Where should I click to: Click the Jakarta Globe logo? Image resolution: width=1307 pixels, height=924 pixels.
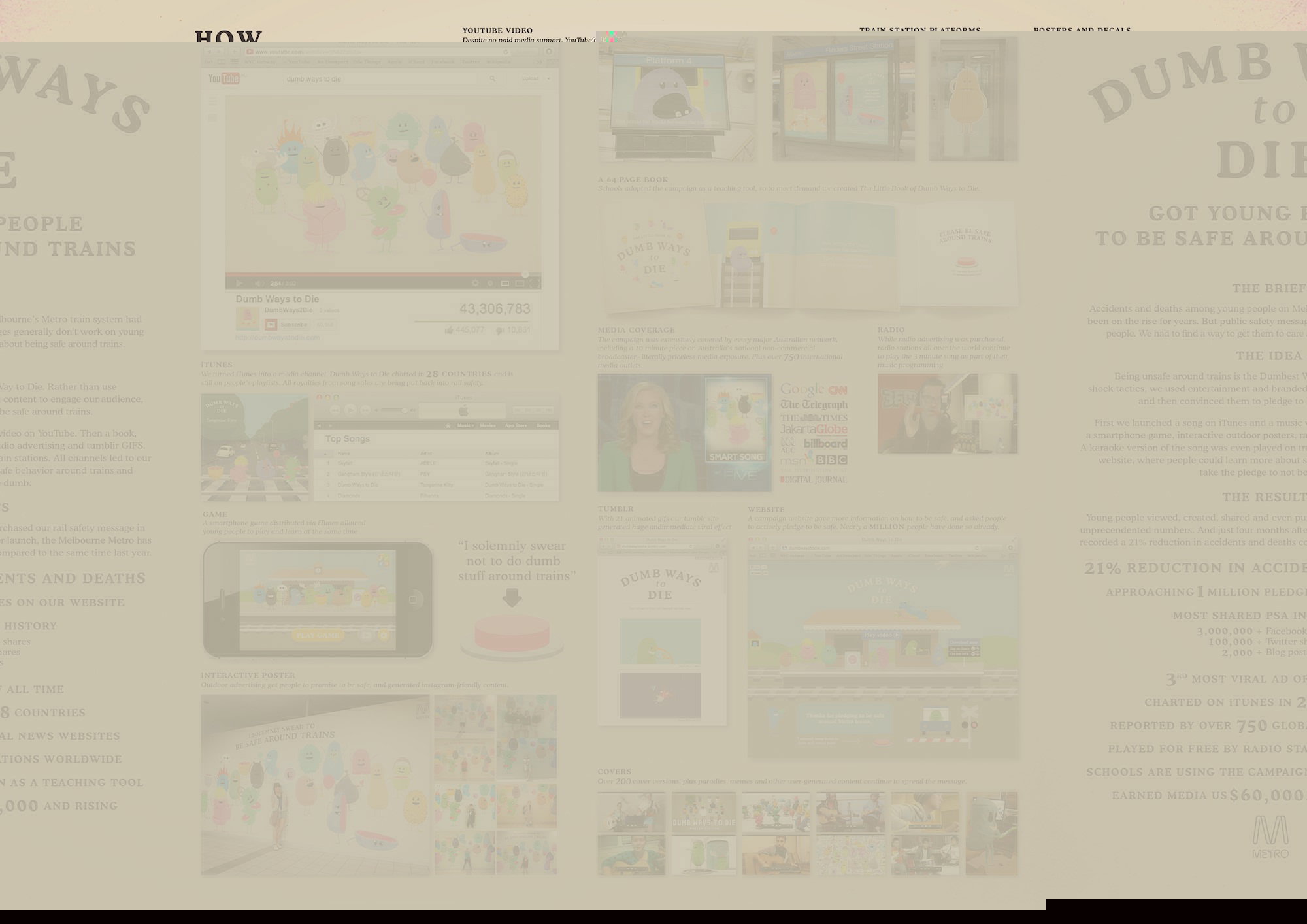[x=814, y=429]
